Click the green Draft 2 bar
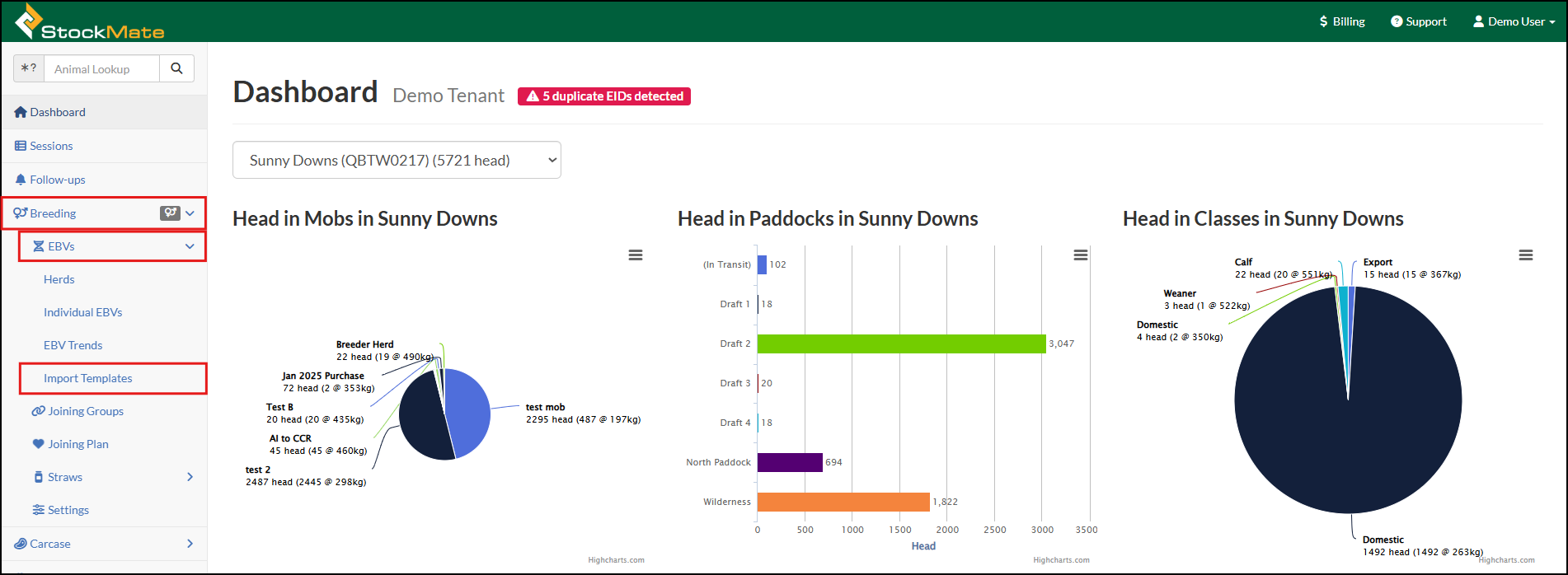This screenshot has height=575, width=1568. pyautogui.click(x=901, y=344)
